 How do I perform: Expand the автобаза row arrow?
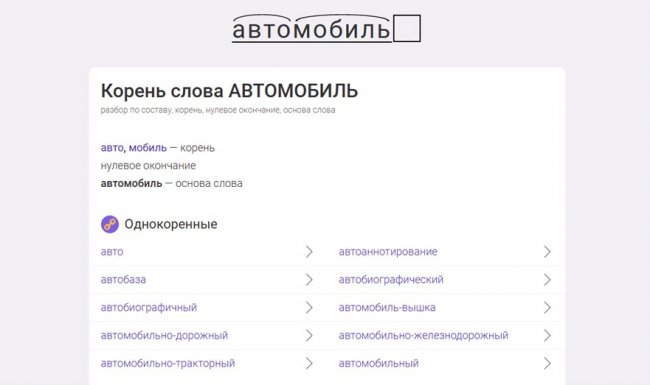(309, 280)
